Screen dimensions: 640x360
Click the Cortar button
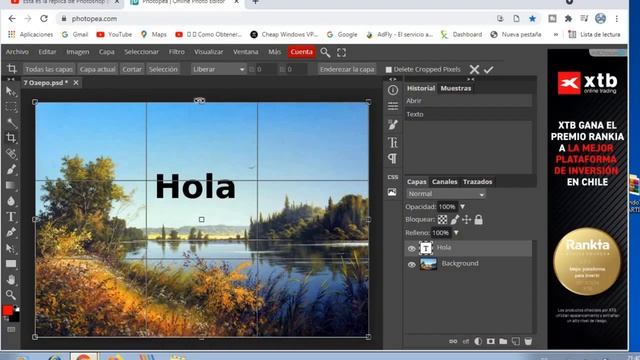[x=132, y=69]
